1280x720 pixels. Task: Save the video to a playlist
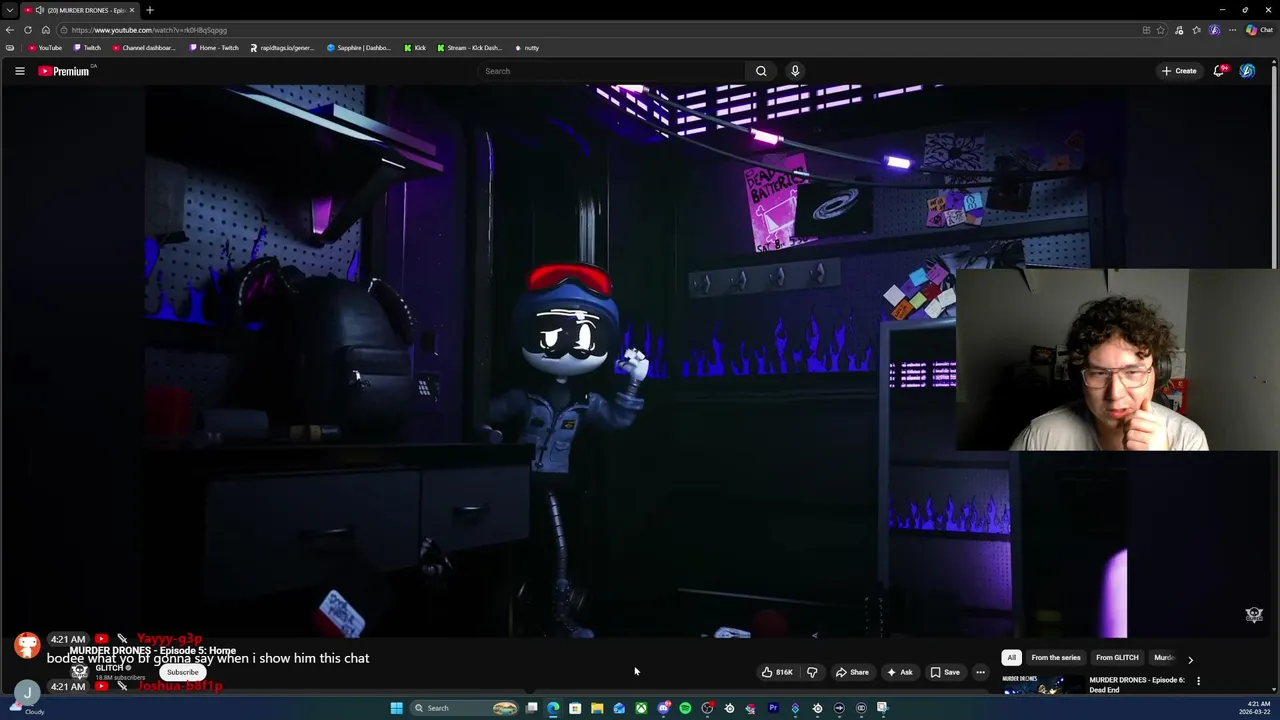pyautogui.click(x=945, y=672)
